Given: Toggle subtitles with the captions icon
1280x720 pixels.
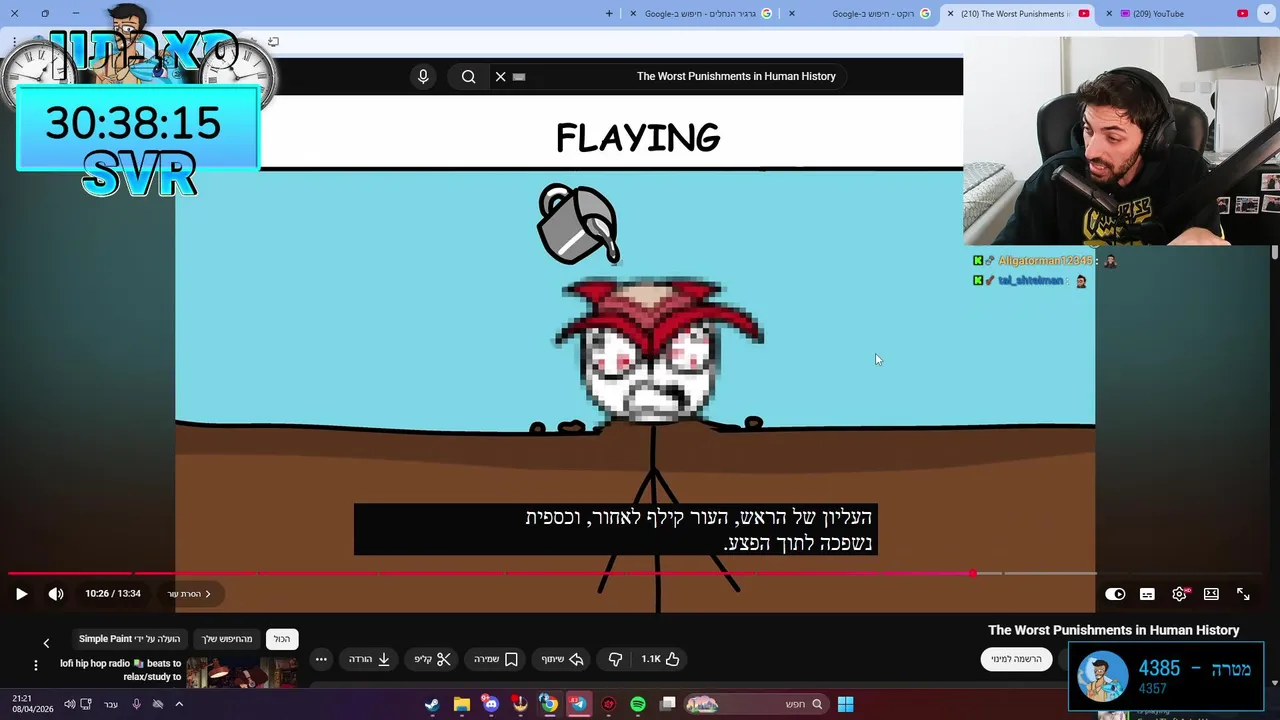Looking at the screenshot, I should [x=1147, y=594].
